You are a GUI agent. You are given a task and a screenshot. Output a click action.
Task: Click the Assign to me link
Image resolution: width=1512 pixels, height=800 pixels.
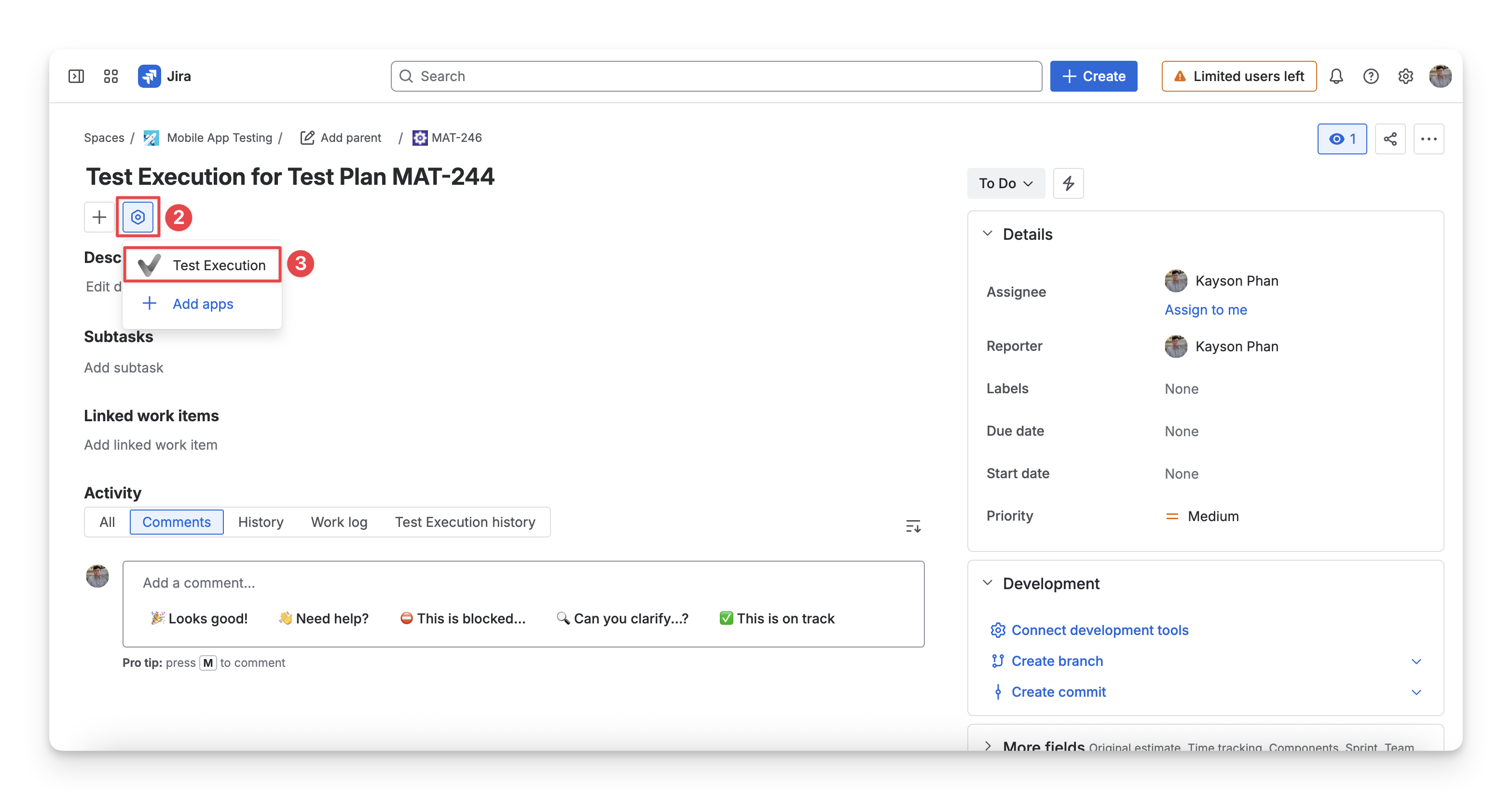coord(1206,309)
